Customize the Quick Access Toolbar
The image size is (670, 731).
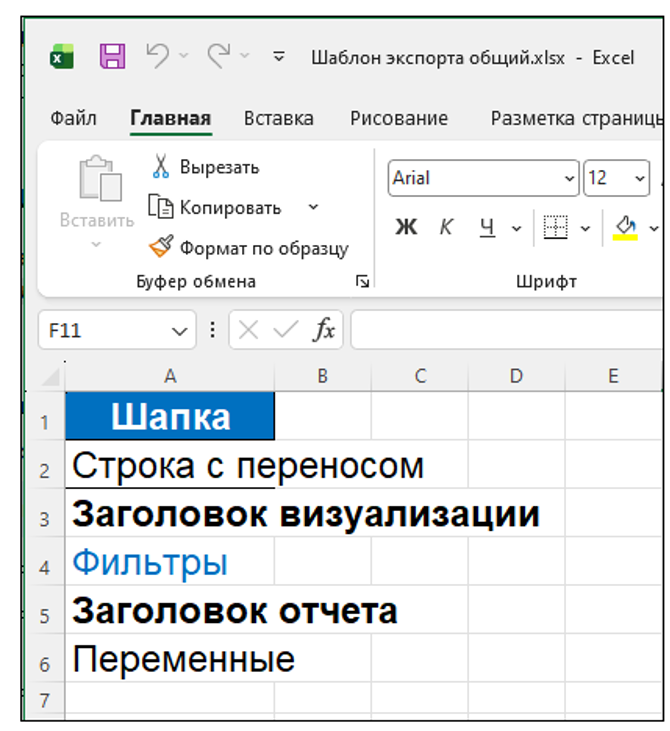(x=279, y=57)
